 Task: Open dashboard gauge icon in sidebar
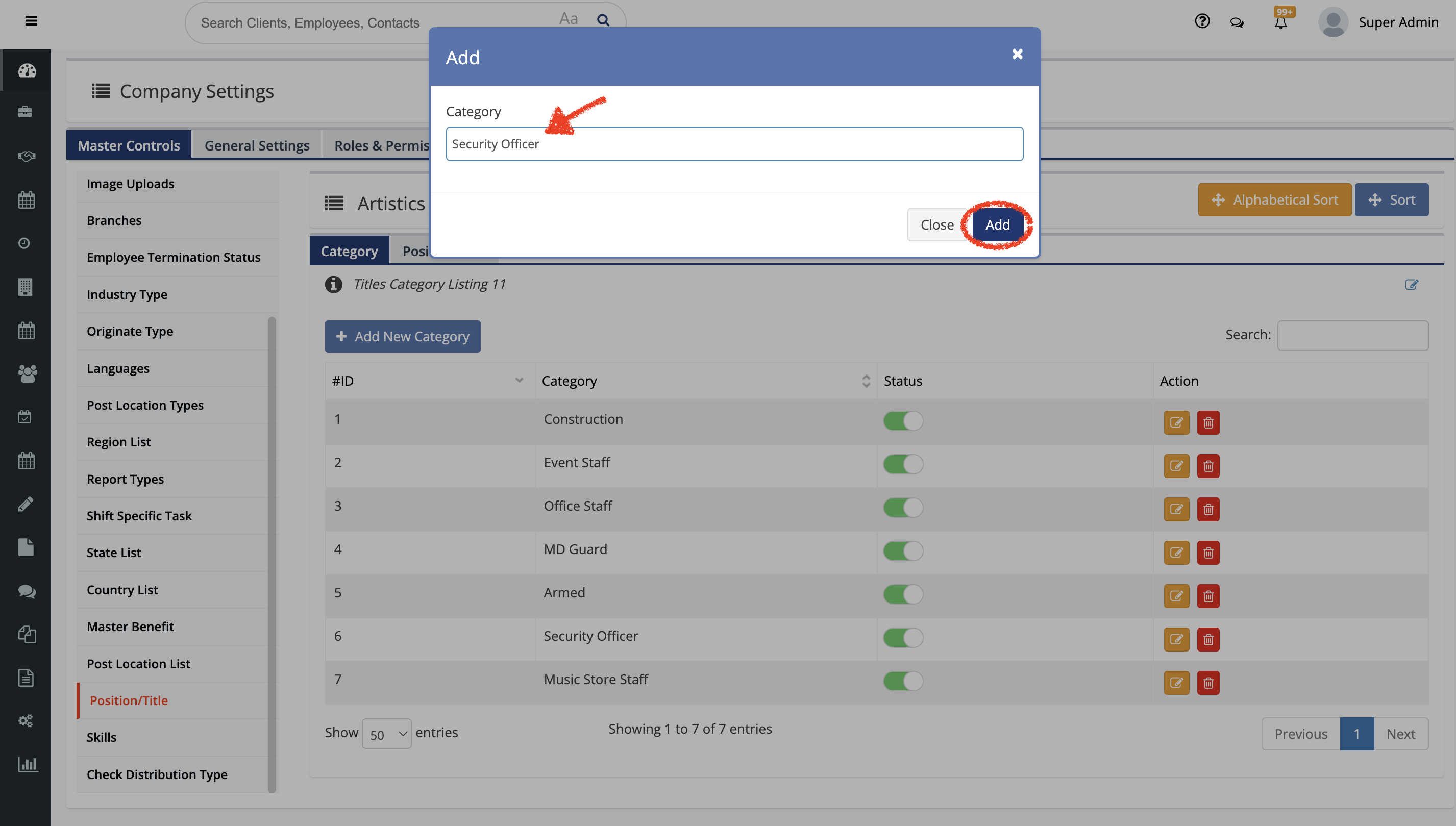tap(27, 70)
